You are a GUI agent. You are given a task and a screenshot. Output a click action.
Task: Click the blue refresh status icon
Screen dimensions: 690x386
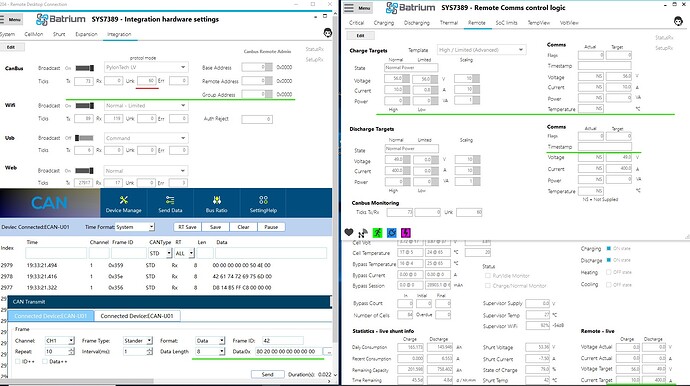(x=392, y=233)
